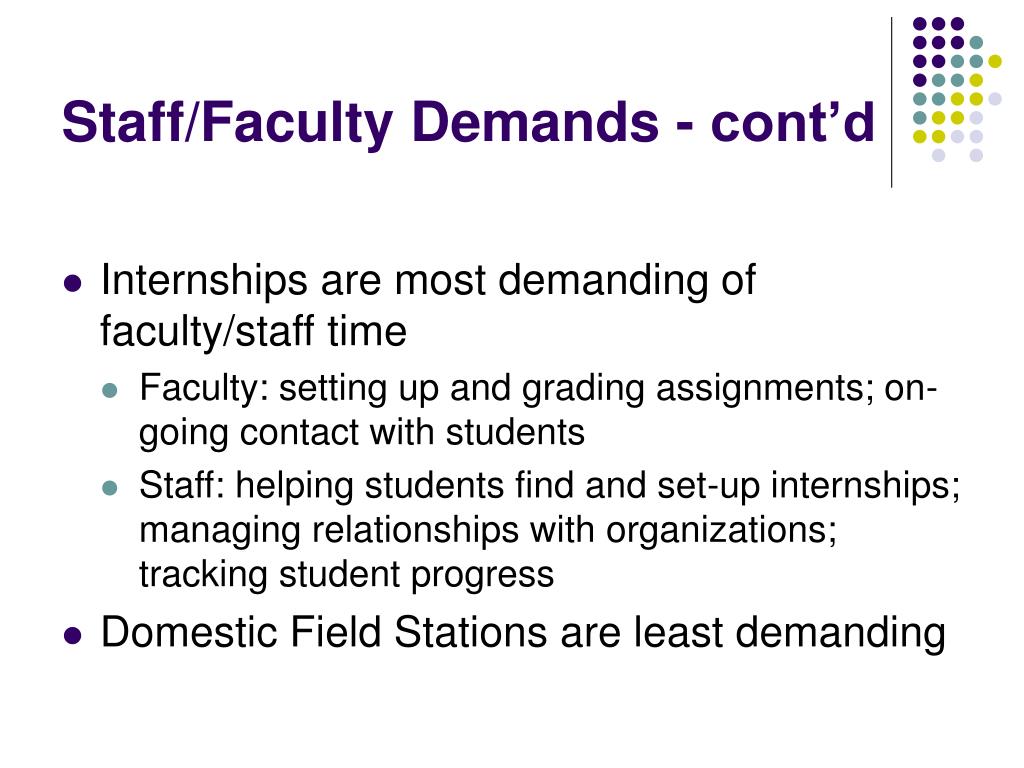1024x768 pixels.
Task: Click the teal dot in the dot grid's second row
Action: [x=976, y=43]
